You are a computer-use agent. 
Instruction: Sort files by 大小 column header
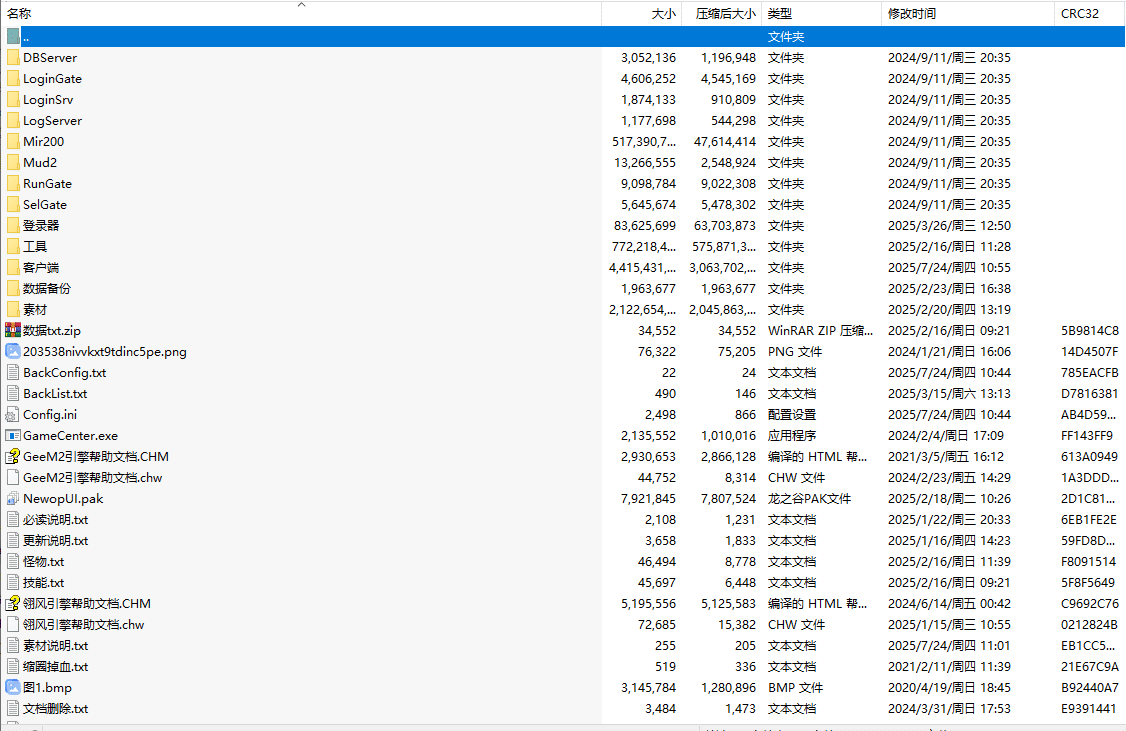pos(663,14)
